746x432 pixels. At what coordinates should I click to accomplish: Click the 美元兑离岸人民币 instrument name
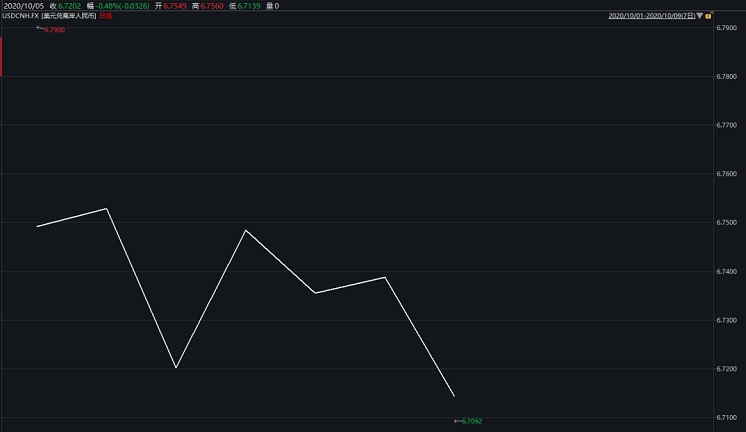click(x=69, y=17)
